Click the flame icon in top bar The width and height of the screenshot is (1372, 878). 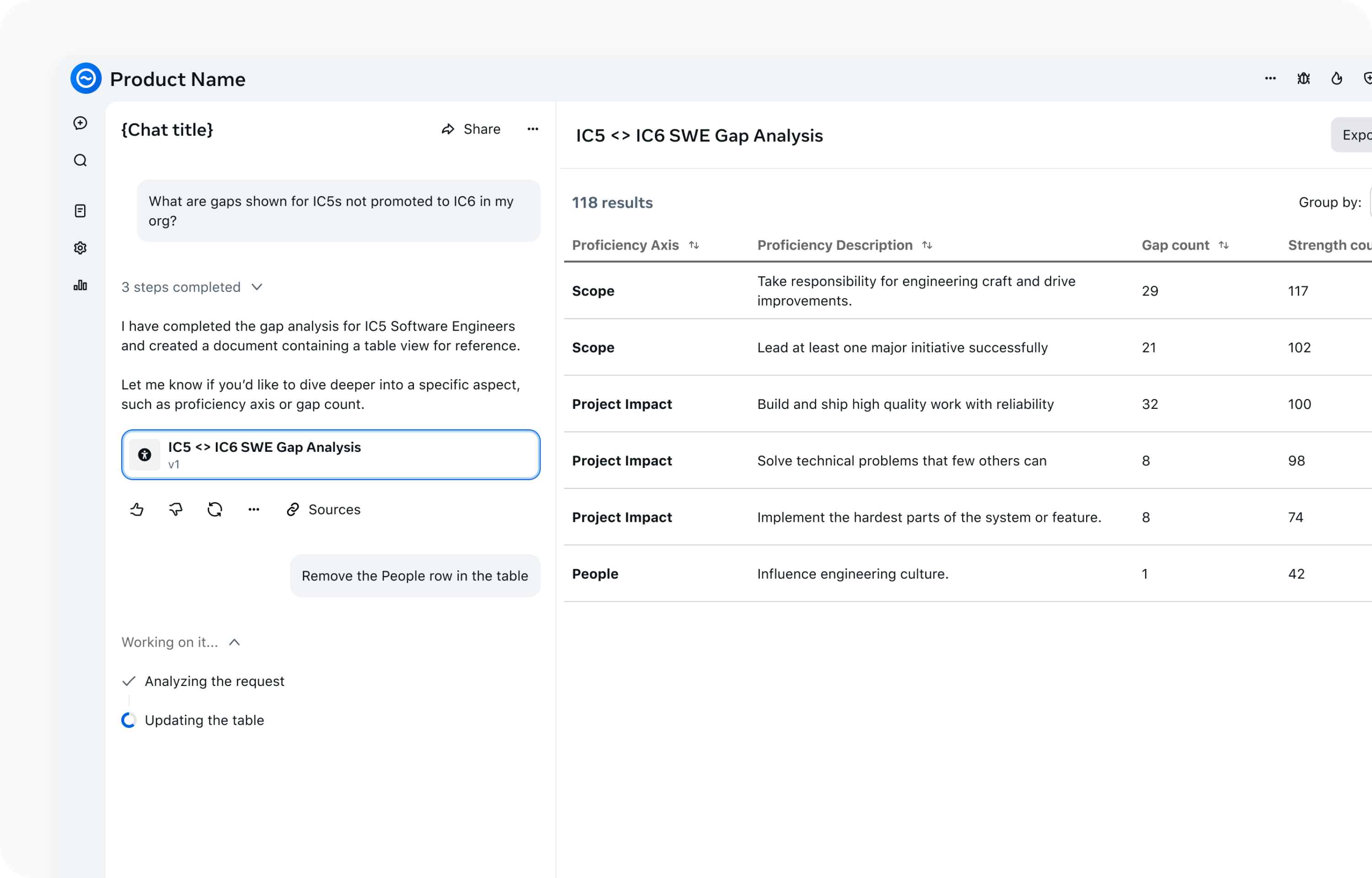pyautogui.click(x=1337, y=79)
